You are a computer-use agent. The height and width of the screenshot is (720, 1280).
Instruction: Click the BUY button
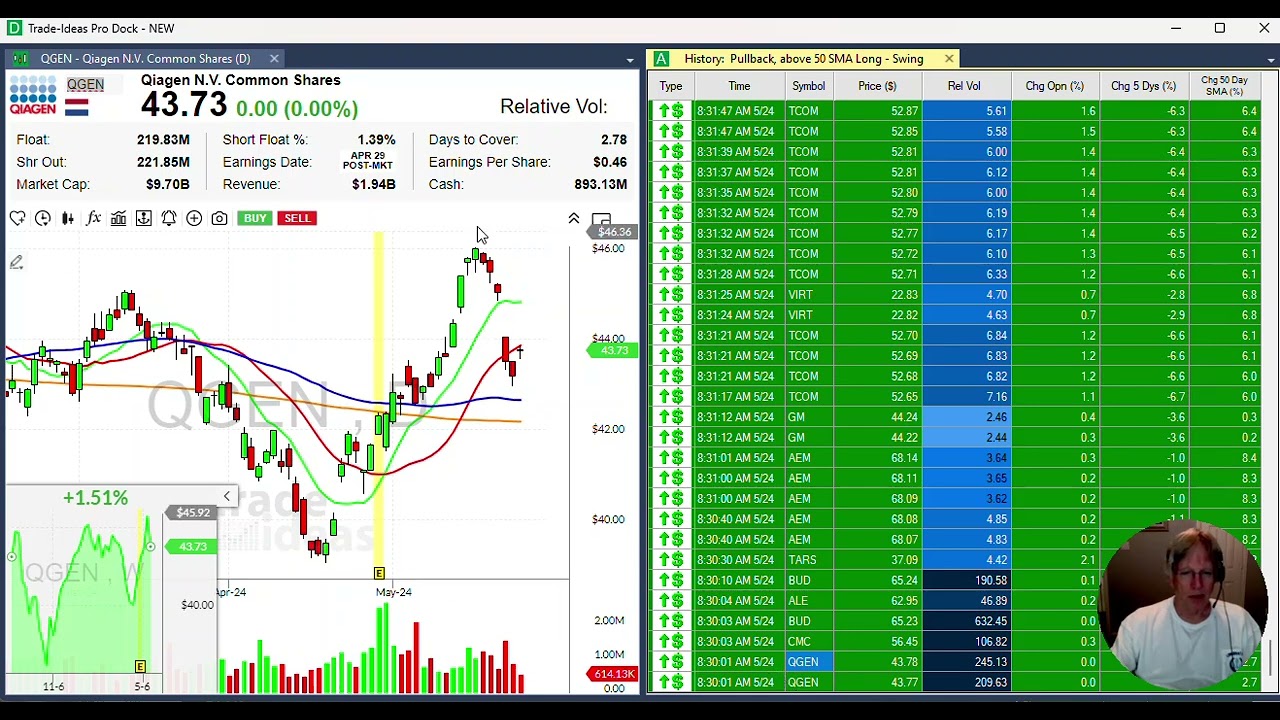[255, 218]
